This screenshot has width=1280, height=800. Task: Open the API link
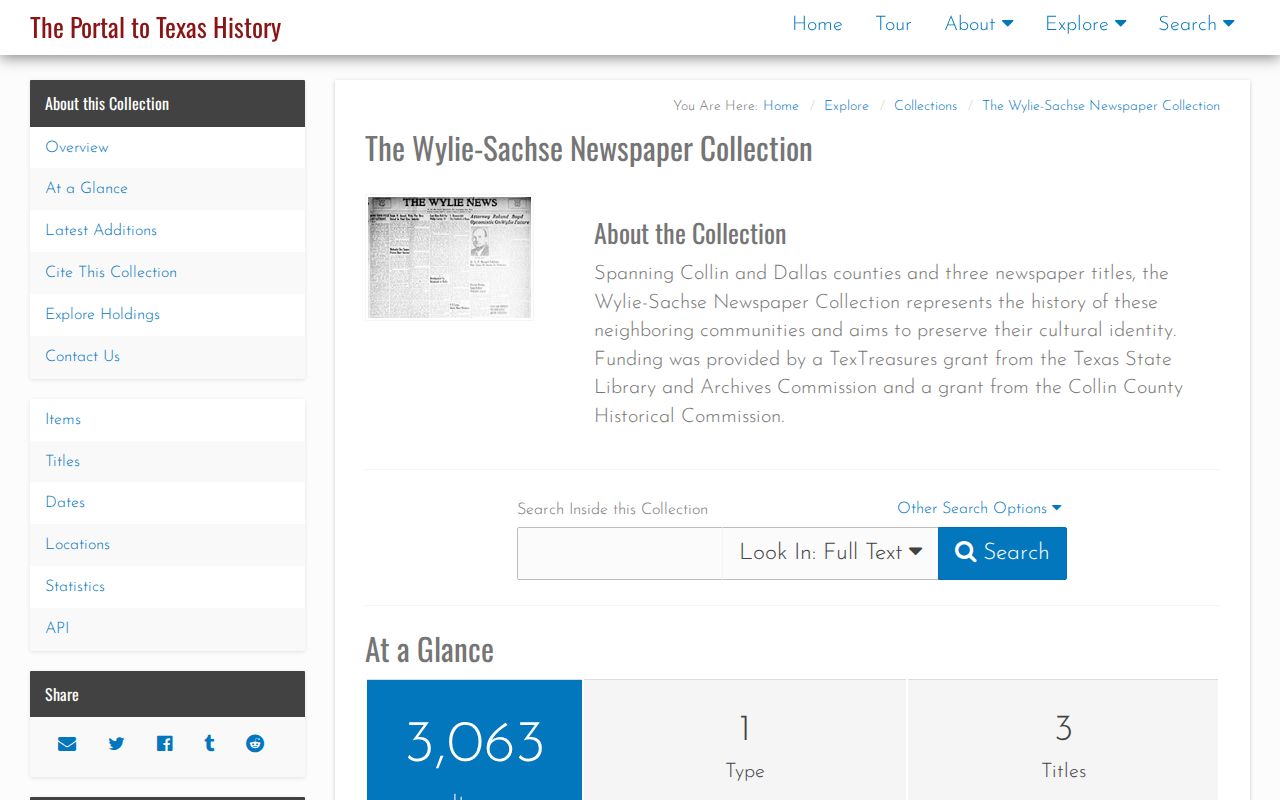tap(168, 629)
